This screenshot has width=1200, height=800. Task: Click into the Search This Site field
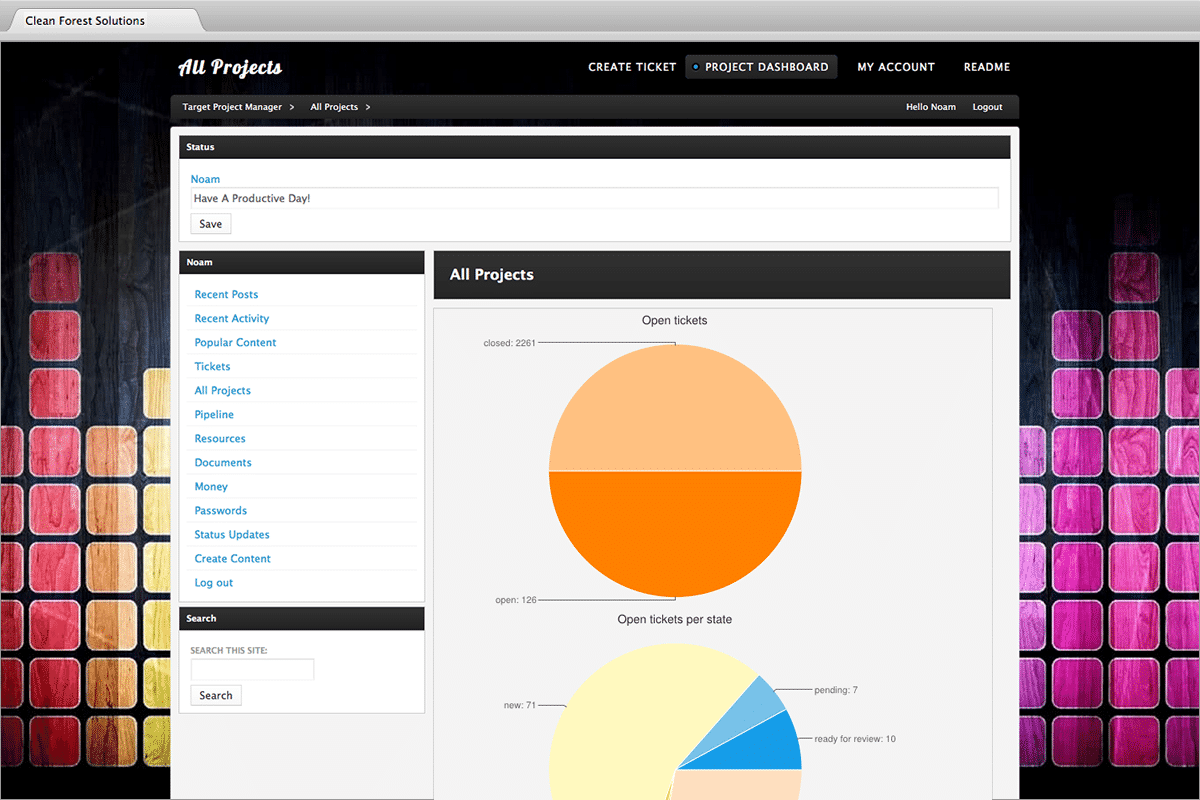coord(252,669)
